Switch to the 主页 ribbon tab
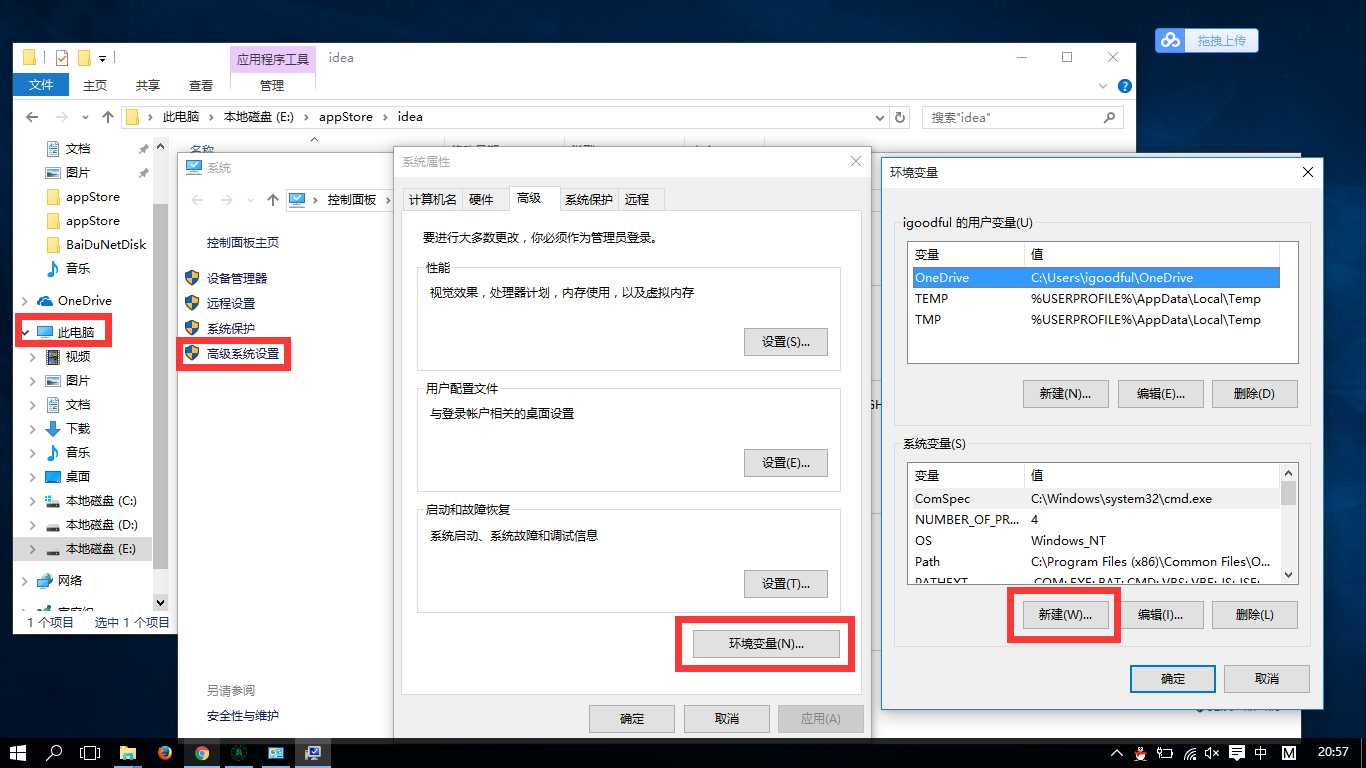Image resolution: width=1366 pixels, height=768 pixels. [x=95, y=85]
